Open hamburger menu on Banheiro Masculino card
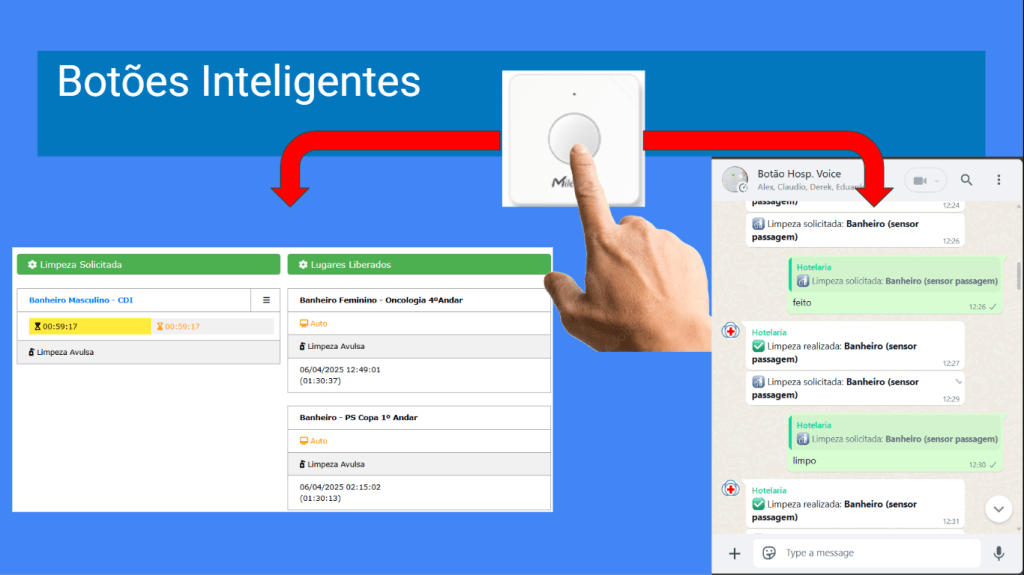This screenshot has width=1024, height=575. 266,300
